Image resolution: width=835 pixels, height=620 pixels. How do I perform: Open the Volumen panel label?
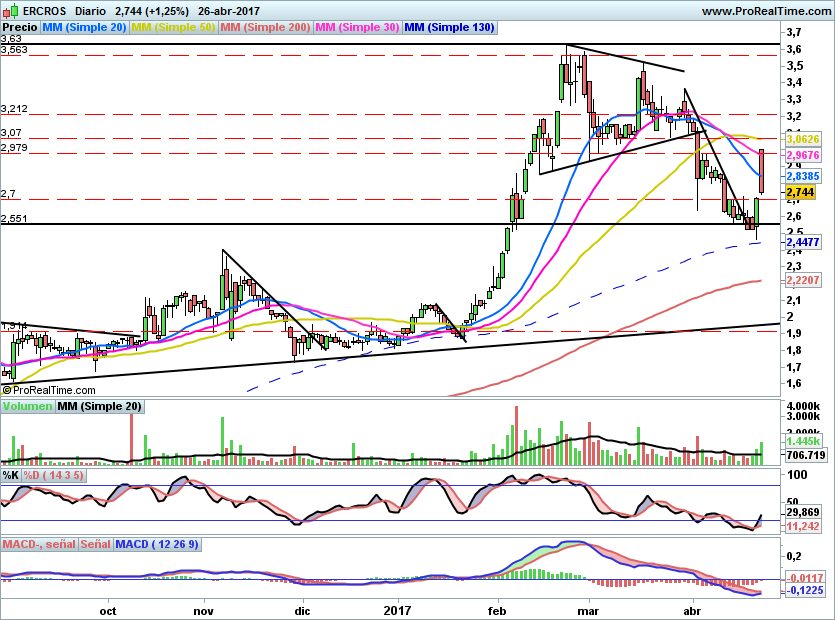coord(27,406)
